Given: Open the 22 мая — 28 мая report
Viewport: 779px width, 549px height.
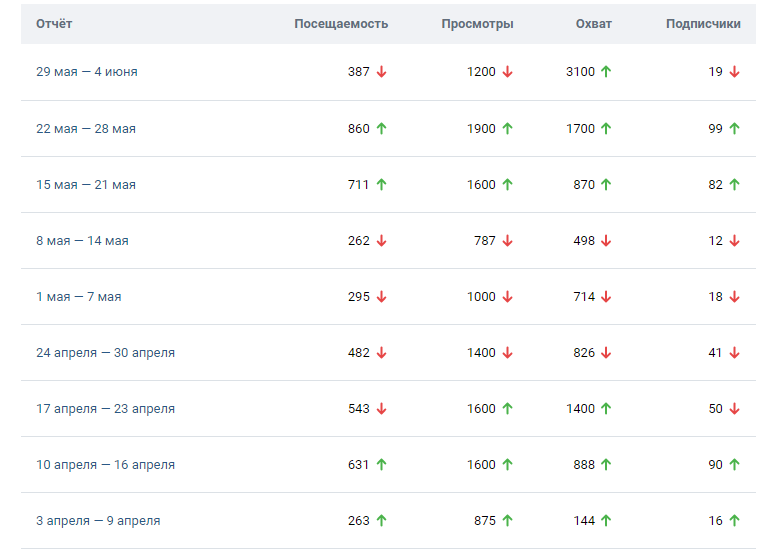Looking at the screenshot, I should (x=86, y=129).
